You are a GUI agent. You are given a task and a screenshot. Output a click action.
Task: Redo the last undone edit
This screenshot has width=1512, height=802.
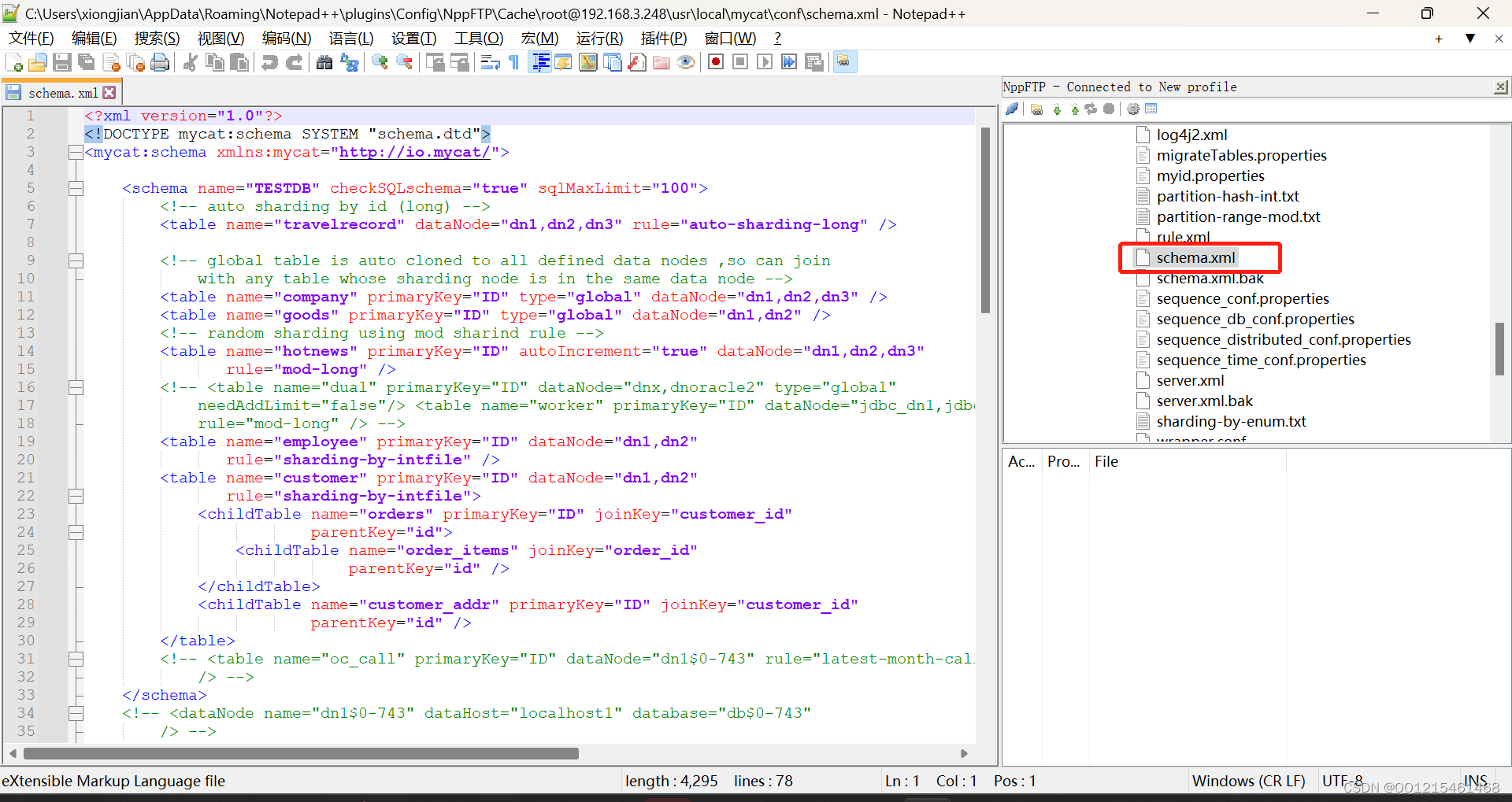point(294,62)
